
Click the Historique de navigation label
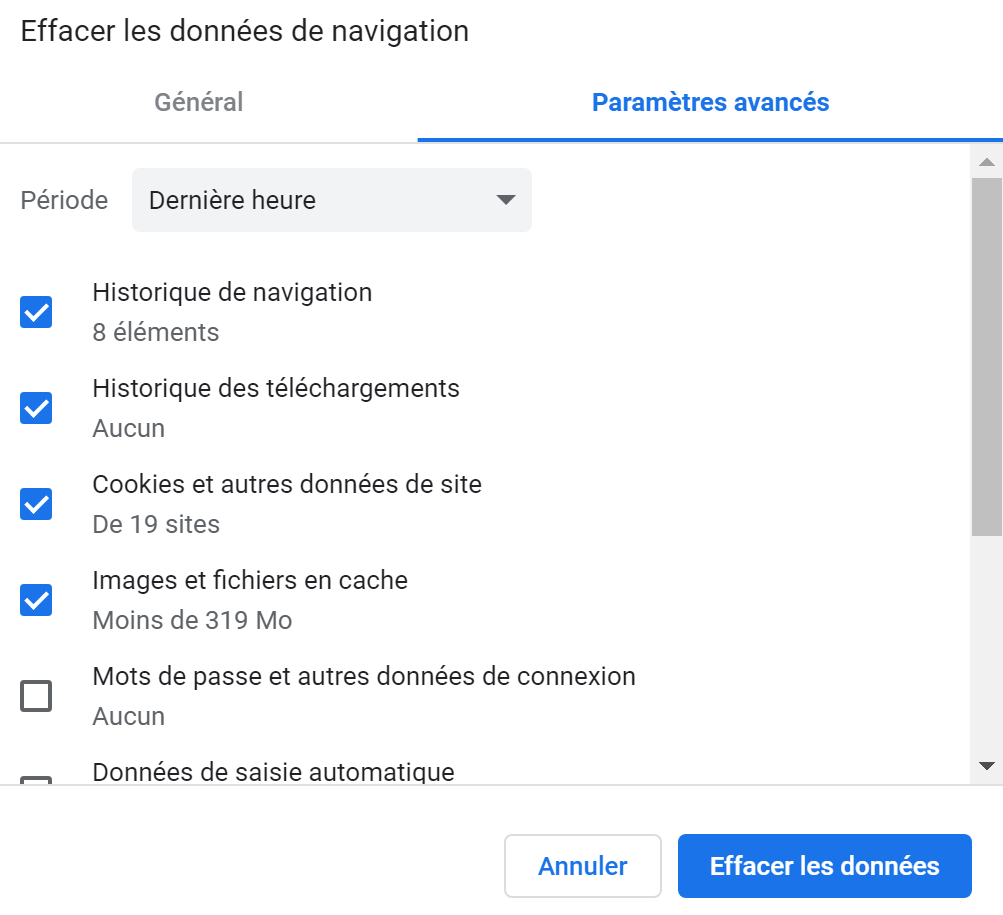pos(232,292)
